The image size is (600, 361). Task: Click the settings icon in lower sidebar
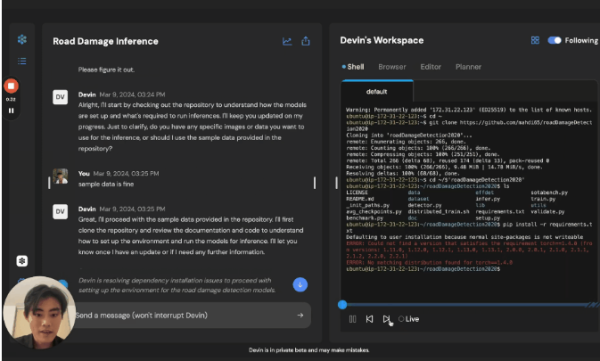[22, 261]
